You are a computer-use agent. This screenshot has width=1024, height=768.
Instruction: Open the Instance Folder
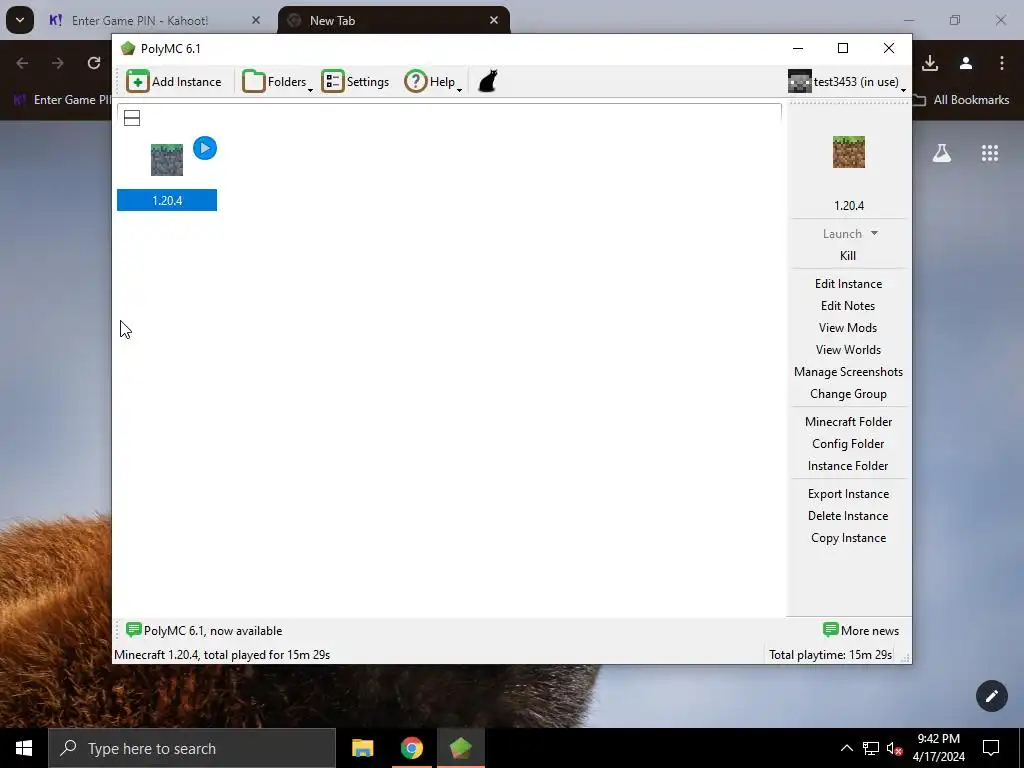[x=848, y=466]
